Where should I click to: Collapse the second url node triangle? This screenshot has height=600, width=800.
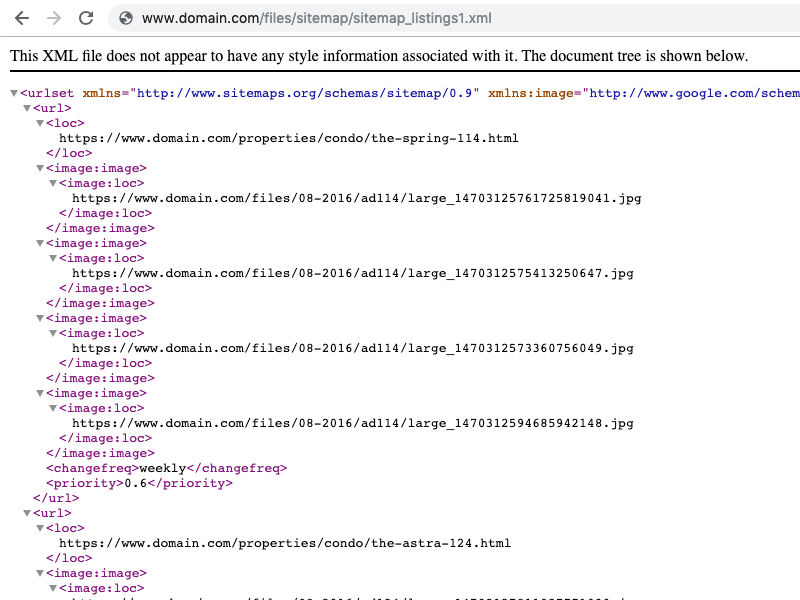coord(27,514)
